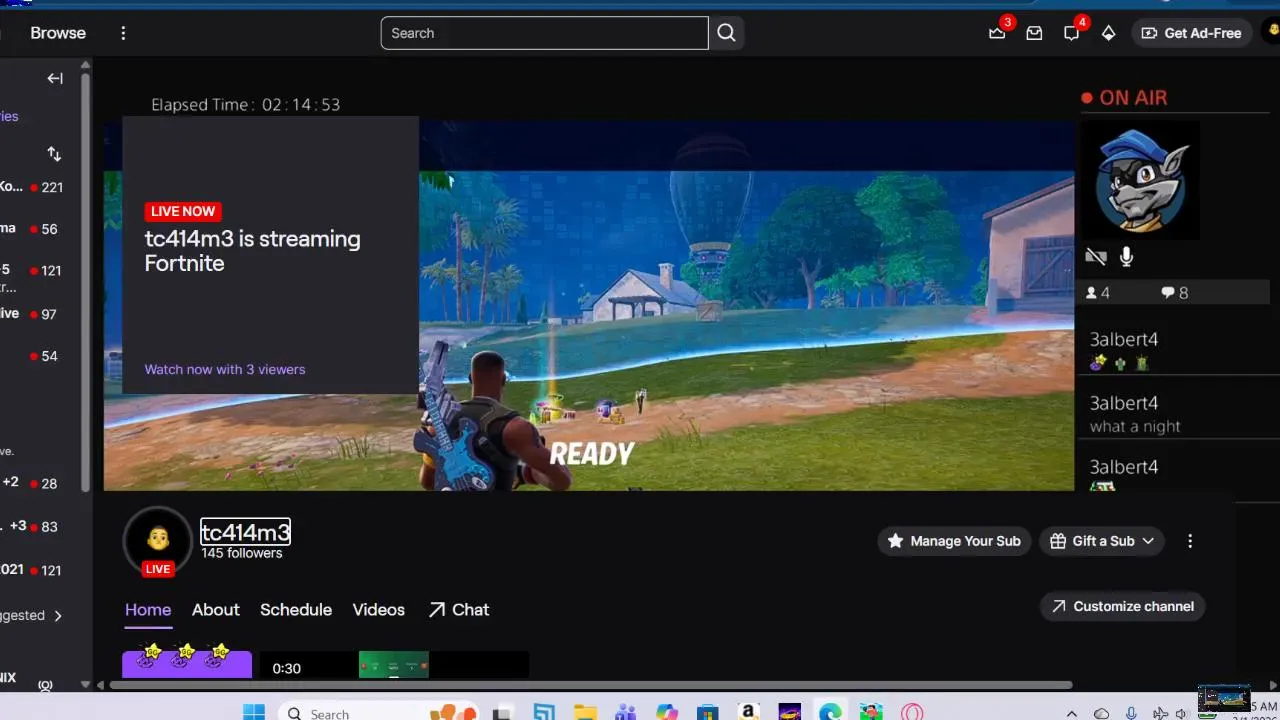Click the tc414m3 is streaming Fortnite text
Image resolution: width=1280 pixels, height=720 pixels.
[x=252, y=251]
